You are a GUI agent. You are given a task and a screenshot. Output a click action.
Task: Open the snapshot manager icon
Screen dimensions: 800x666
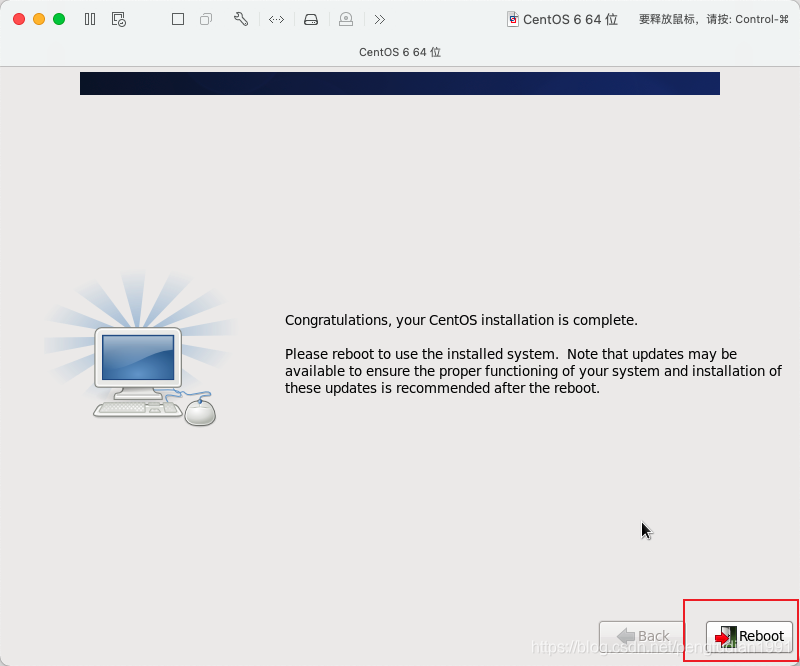118,19
